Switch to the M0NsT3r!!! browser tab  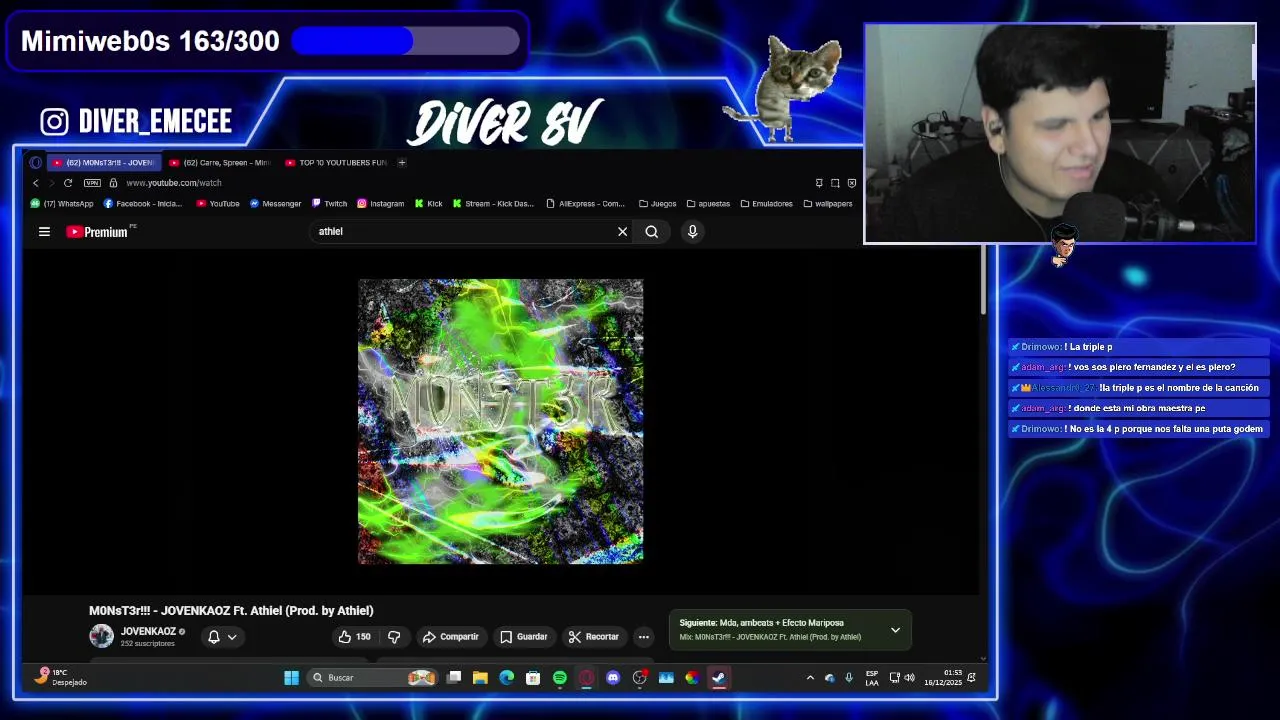[x=104, y=162]
